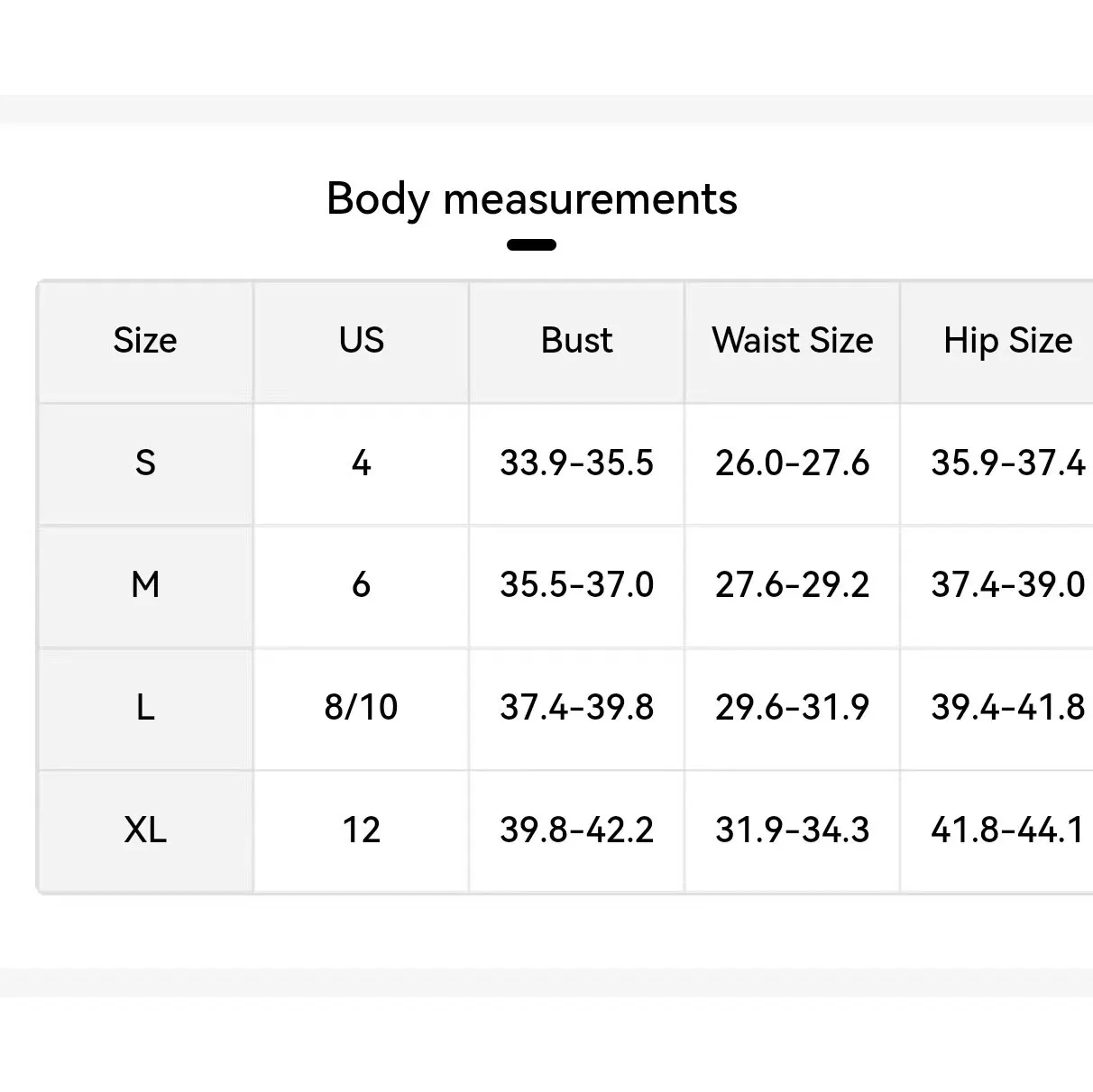This screenshot has width=1093, height=1092.
Task: Click the US size 8/10 cell
Action: [x=361, y=707]
